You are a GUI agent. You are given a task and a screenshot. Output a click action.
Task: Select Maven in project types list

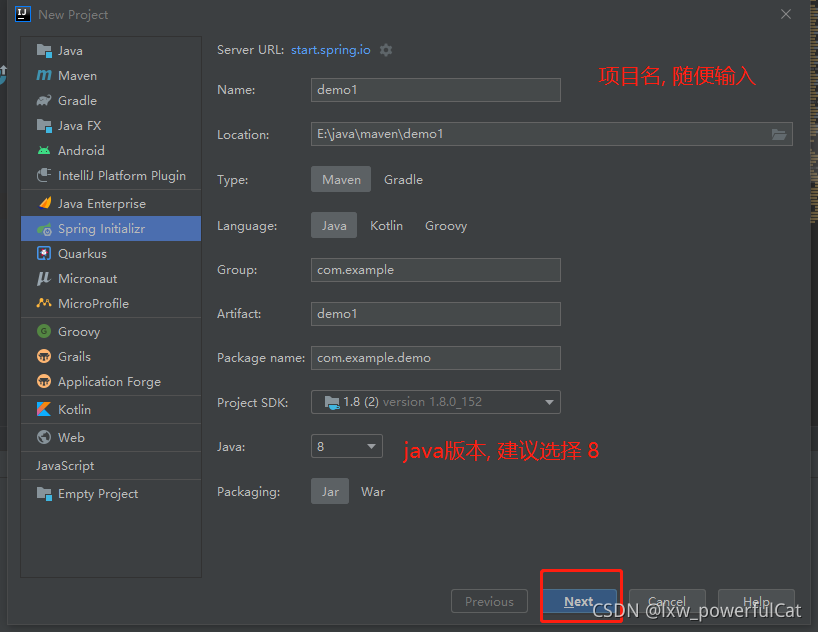pyautogui.click(x=111, y=76)
